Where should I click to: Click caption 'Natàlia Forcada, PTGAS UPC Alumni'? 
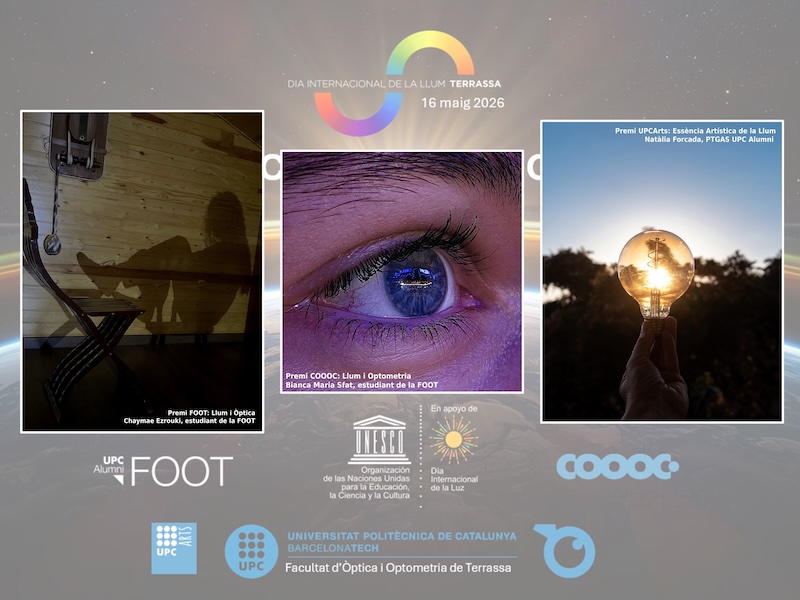coord(709,139)
